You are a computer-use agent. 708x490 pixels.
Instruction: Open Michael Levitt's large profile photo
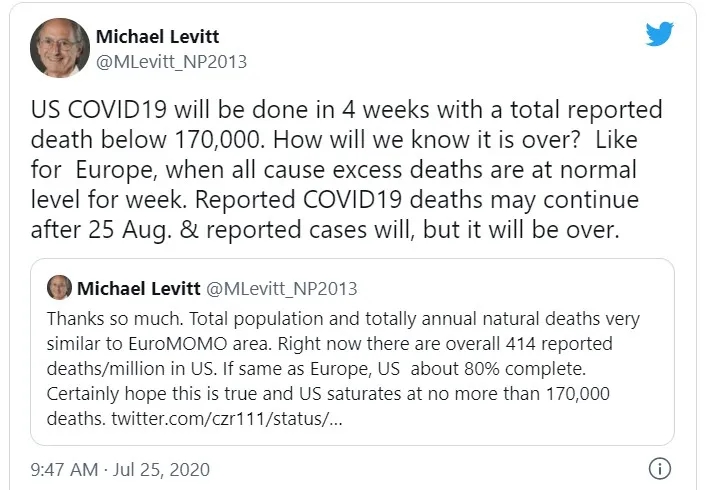[x=60, y=47]
